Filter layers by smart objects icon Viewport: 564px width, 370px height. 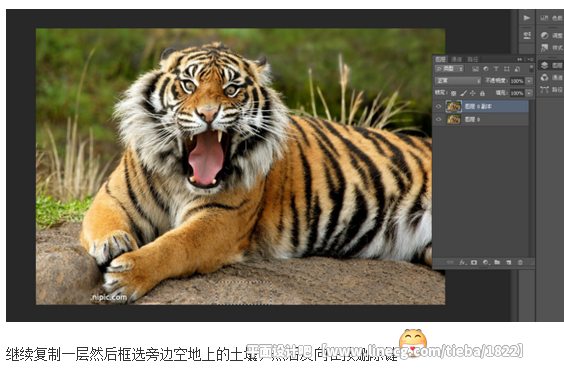tap(517, 69)
